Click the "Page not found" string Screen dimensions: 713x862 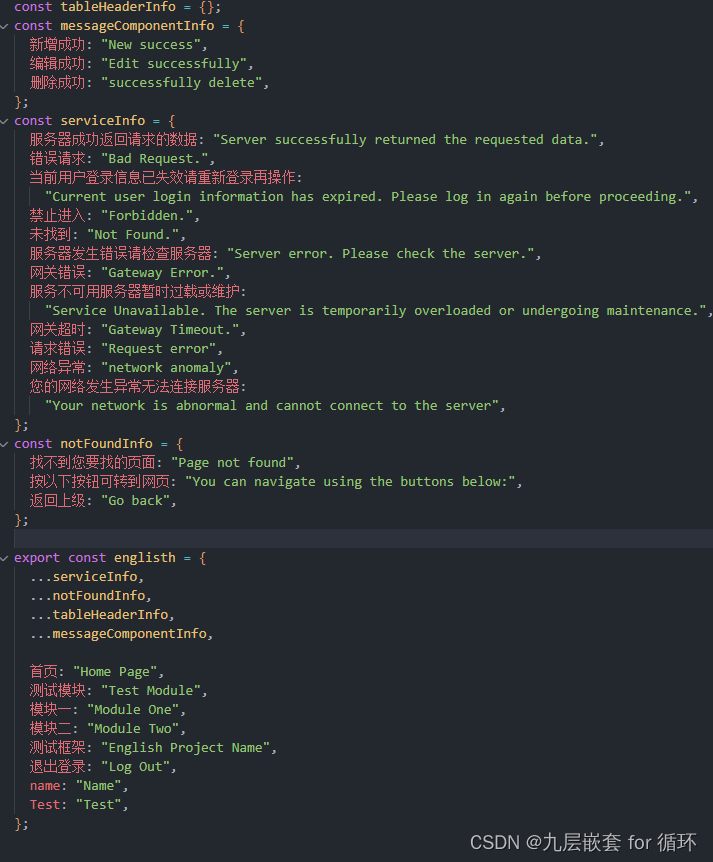pos(233,463)
